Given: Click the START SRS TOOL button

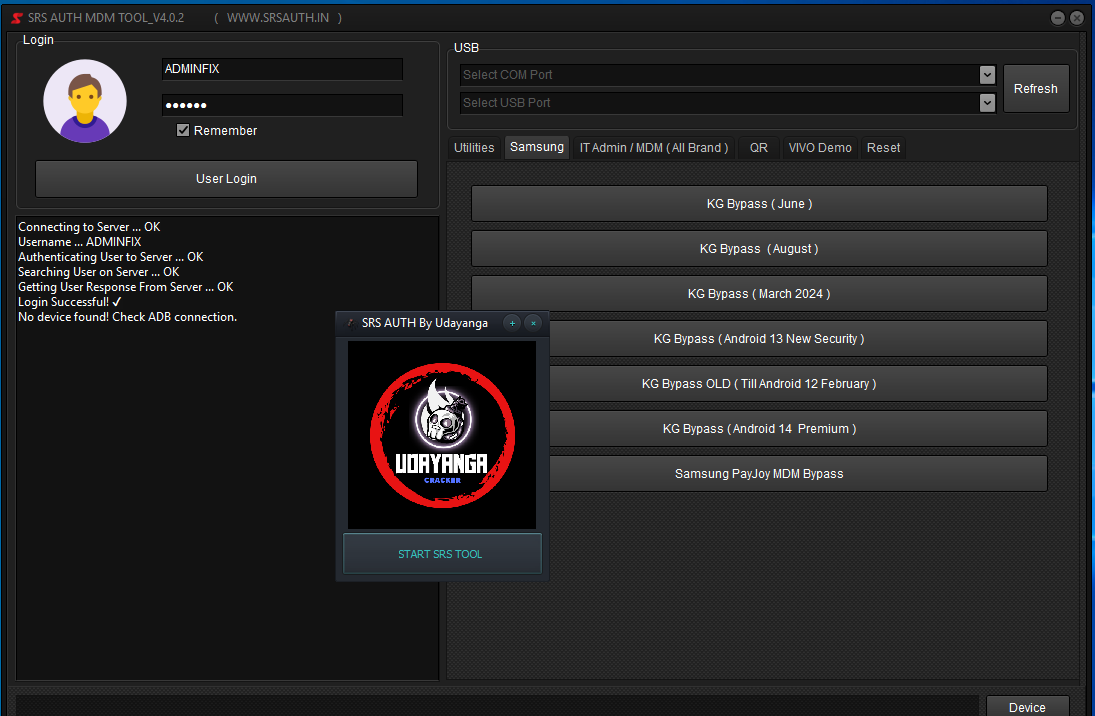Looking at the screenshot, I should 442,554.
